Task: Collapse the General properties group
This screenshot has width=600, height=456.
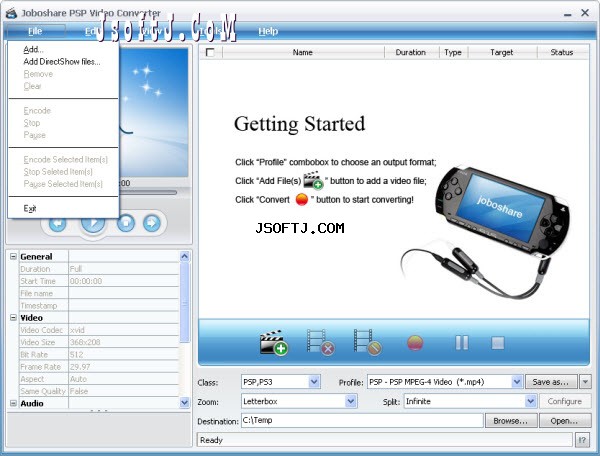Action: 13,256
